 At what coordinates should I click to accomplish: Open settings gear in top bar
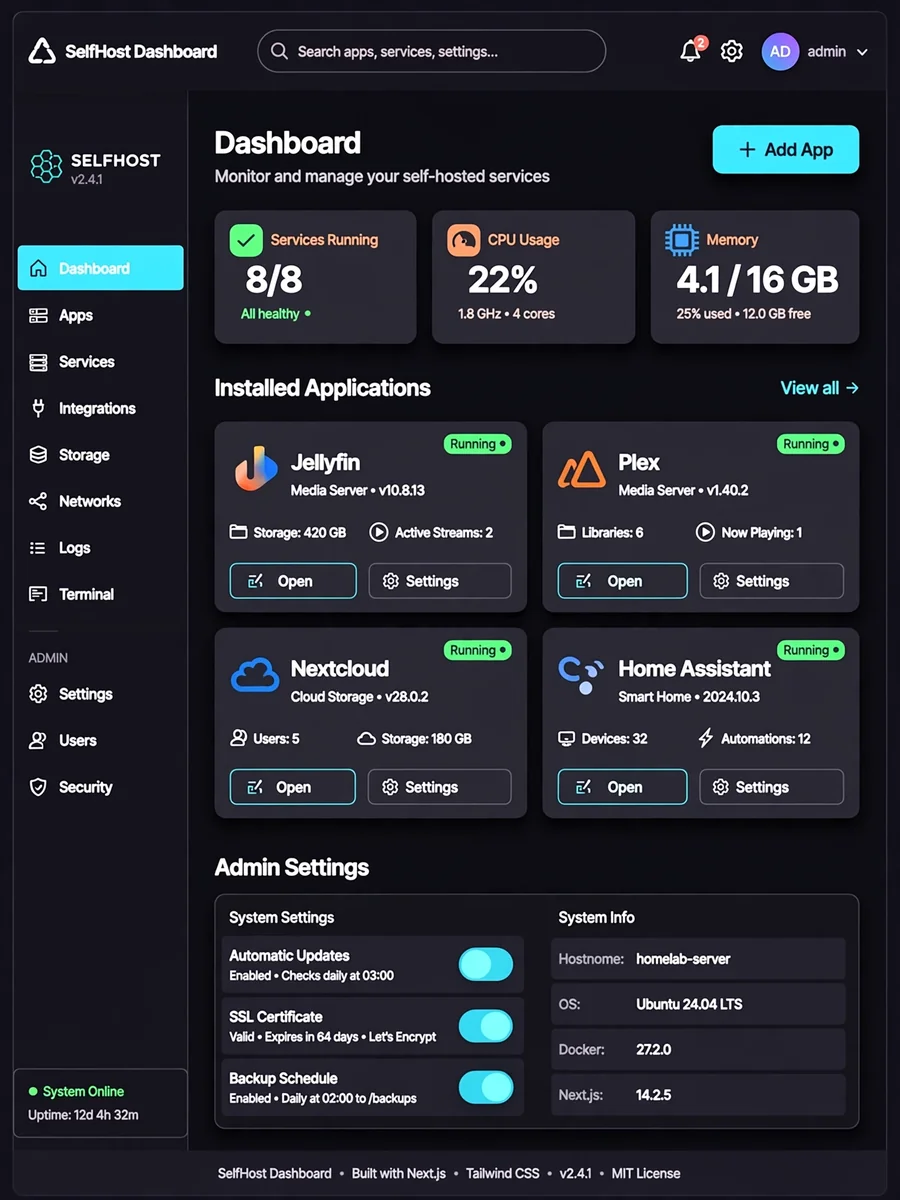tap(732, 51)
